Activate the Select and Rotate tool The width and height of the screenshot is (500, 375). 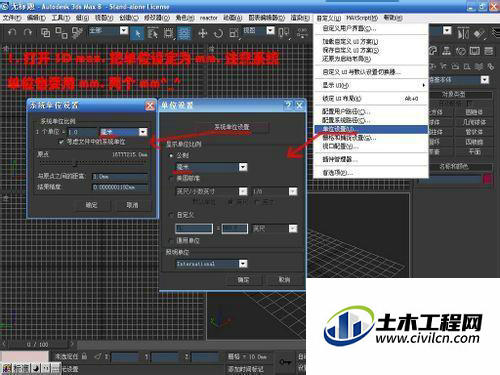pyautogui.click(x=218, y=33)
